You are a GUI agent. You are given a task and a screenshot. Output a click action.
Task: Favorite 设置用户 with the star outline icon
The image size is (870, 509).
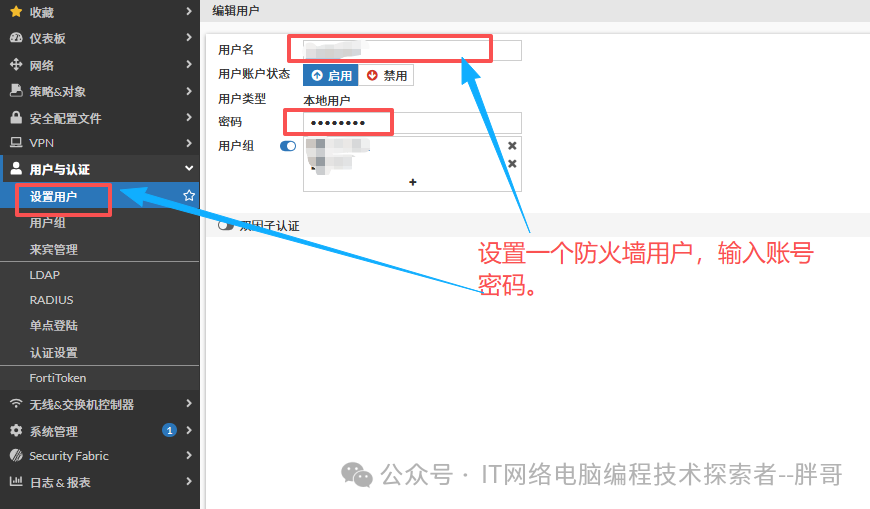189,195
